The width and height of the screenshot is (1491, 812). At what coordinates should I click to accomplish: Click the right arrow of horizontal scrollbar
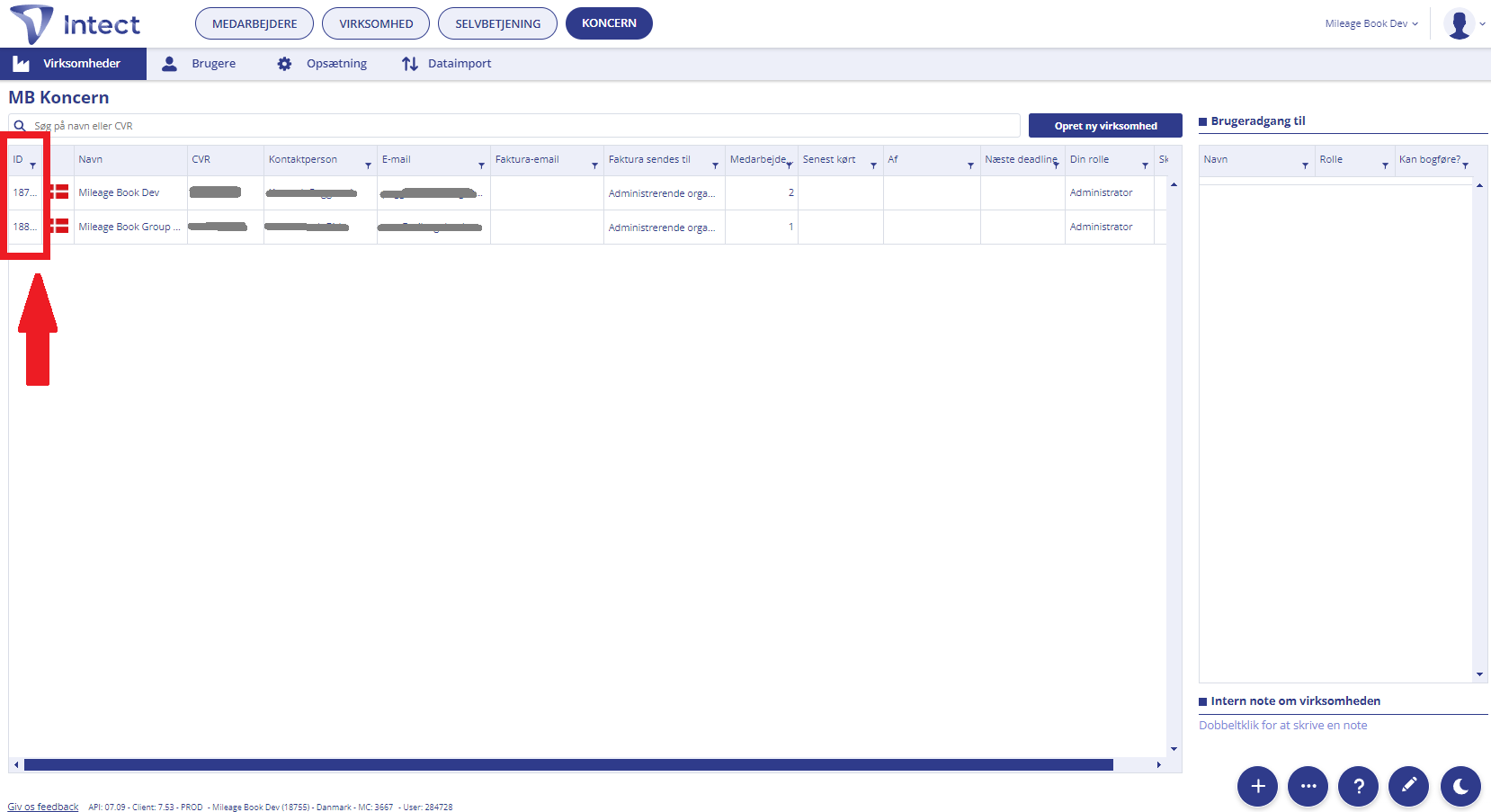[x=1158, y=765]
